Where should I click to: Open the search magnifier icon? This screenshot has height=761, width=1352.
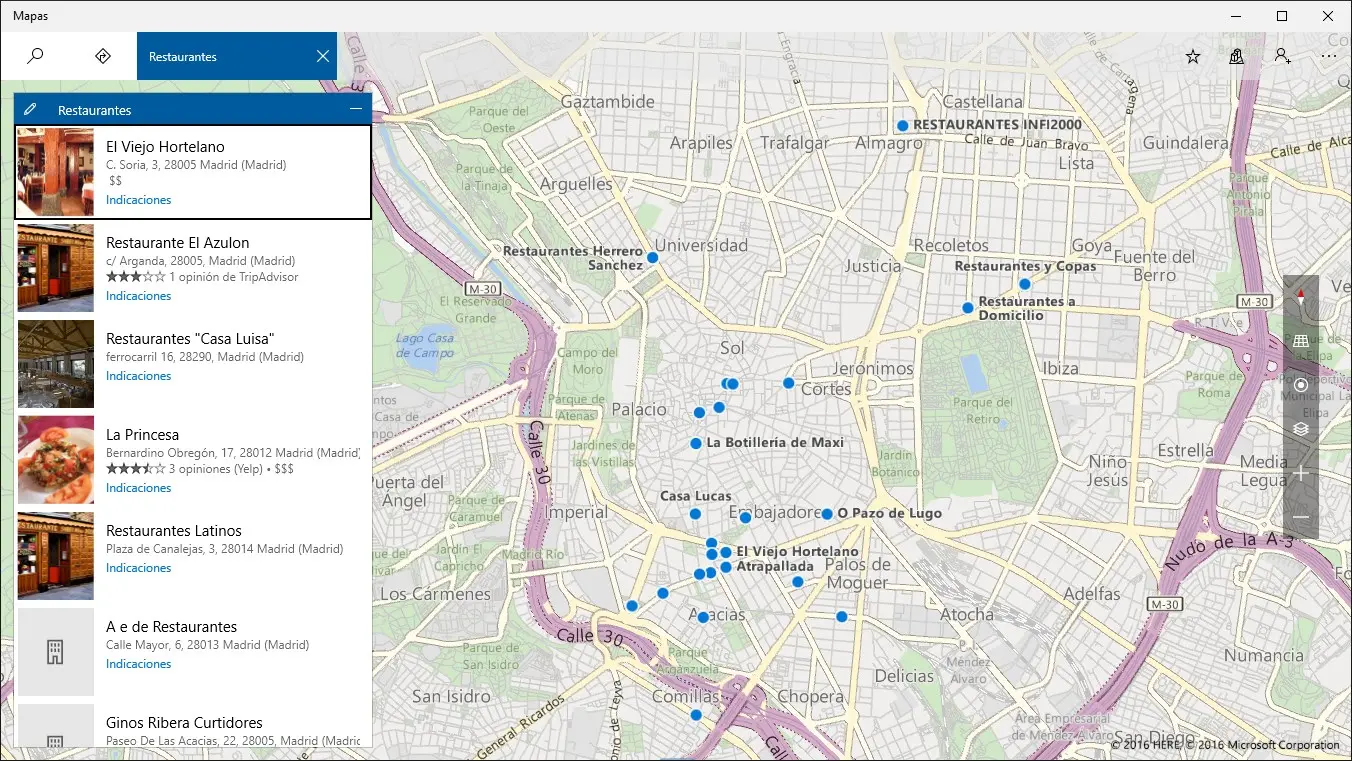click(x=35, y=56)
